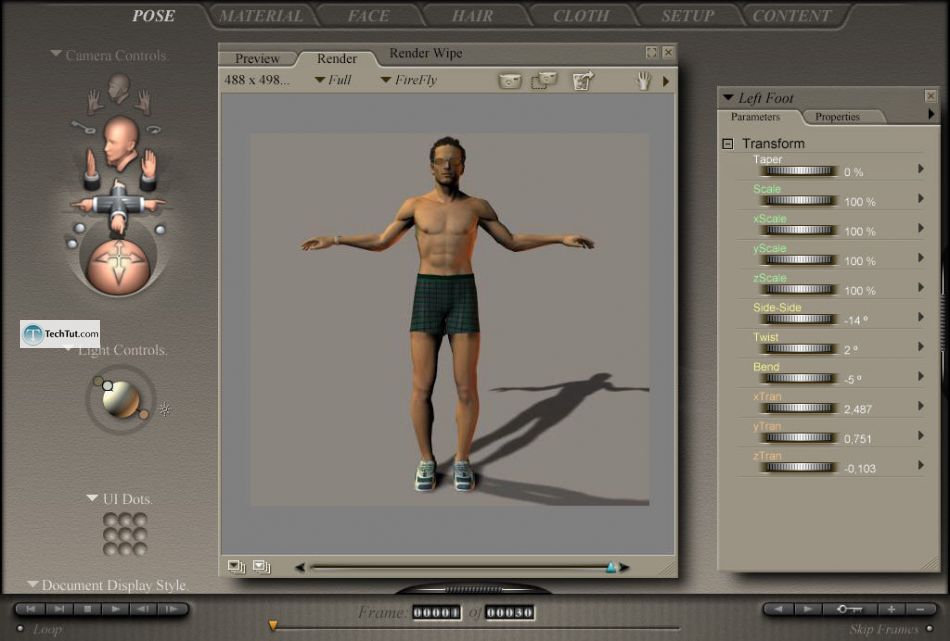Open the Bend dial options arrow
This screenshot has width=950, height=641.
[x=920, y=376]
